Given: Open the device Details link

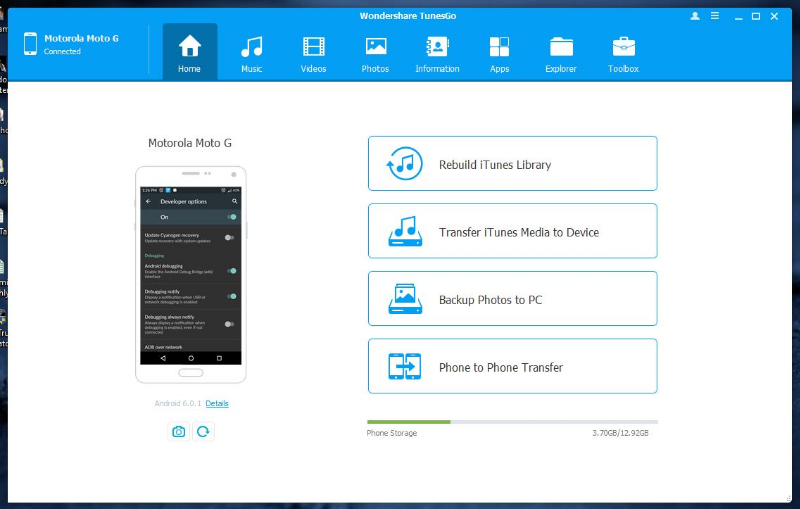Looking at the screenshot, I should pos(217,404).
